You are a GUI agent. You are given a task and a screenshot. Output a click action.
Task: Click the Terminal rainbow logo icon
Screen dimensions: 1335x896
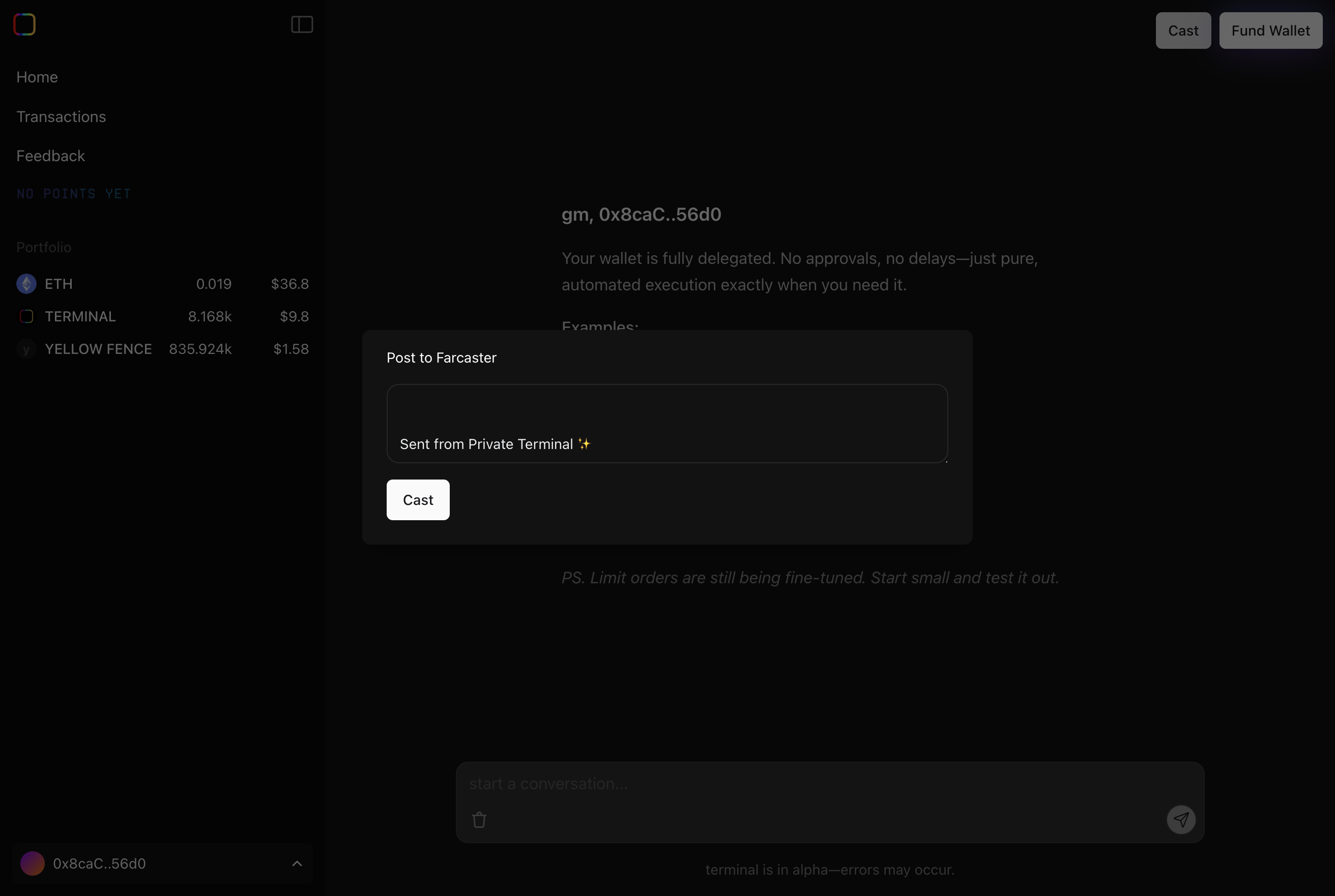coord(24,24)
